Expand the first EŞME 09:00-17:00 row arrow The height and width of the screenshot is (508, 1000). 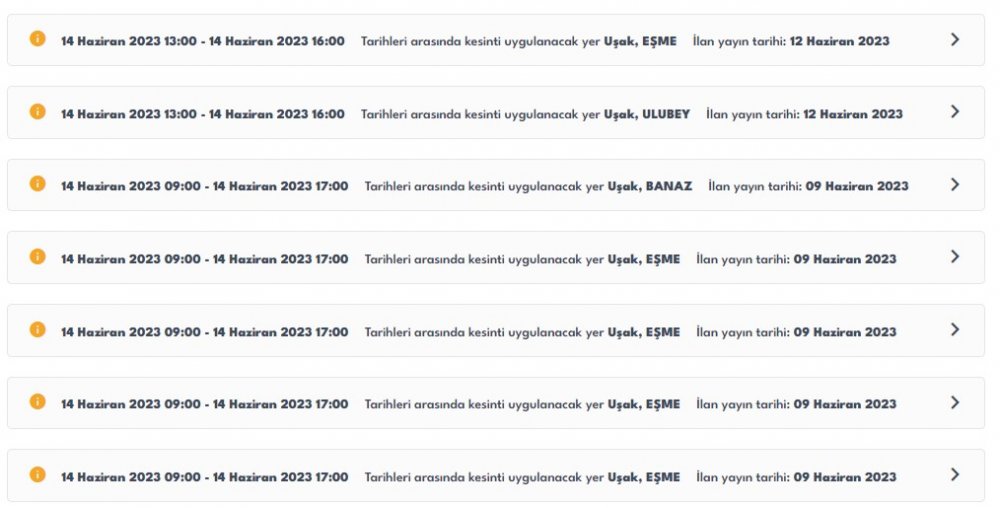[955, 256]
